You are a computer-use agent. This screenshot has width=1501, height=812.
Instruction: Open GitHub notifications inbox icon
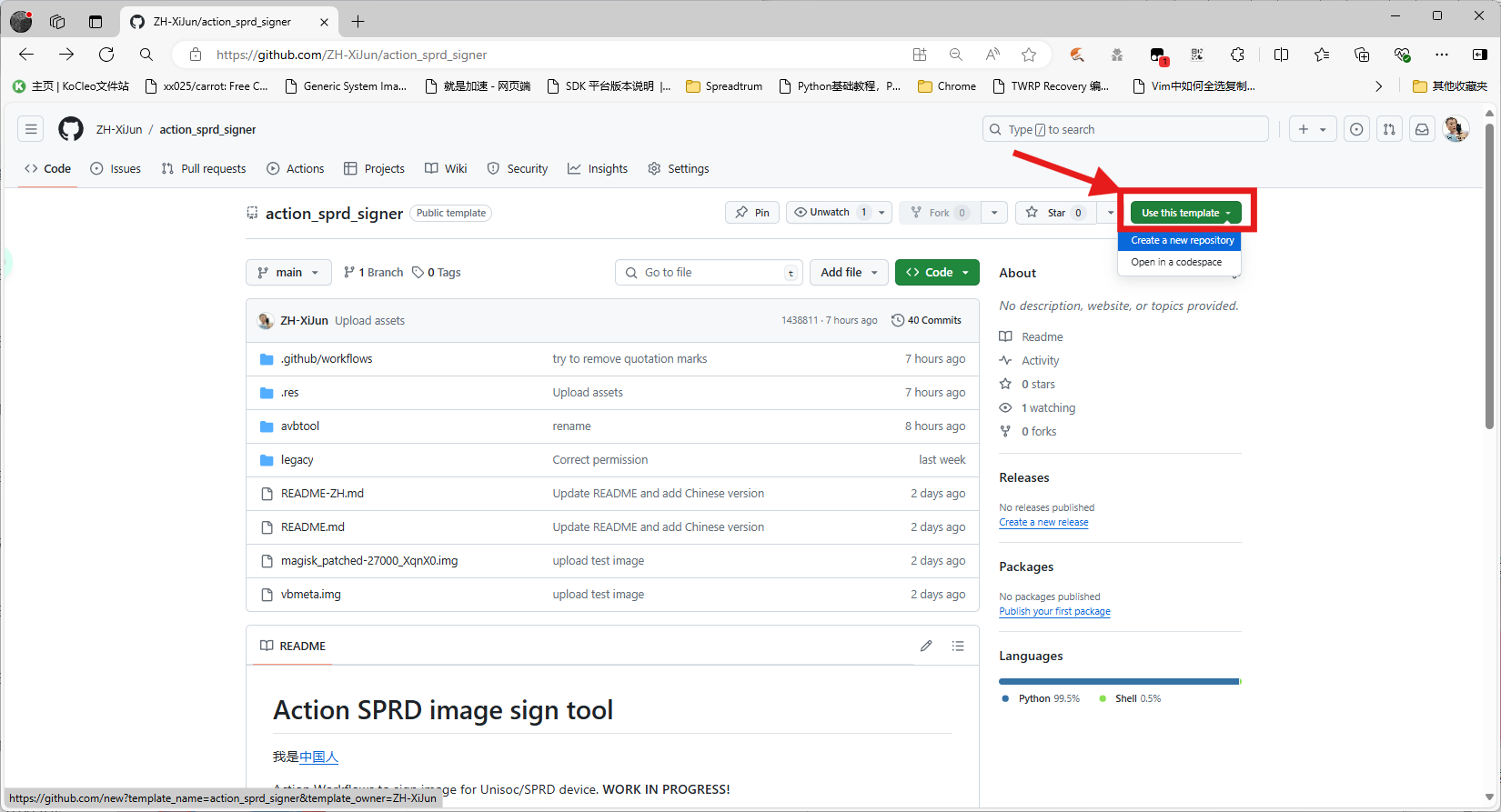(1422, 129)
